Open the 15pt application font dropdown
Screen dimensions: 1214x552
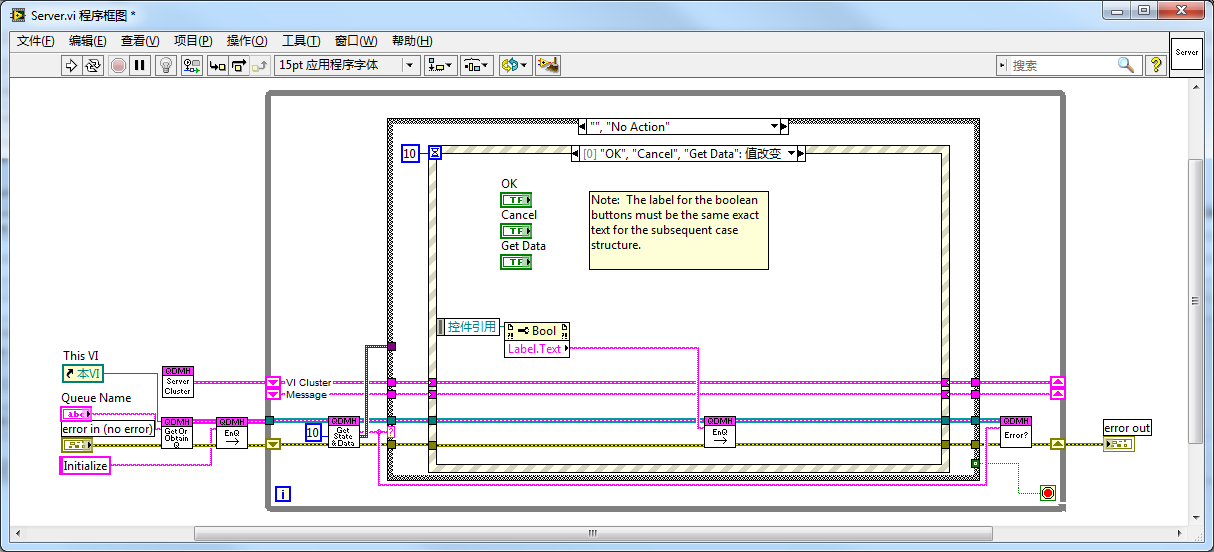pos(409,65)
